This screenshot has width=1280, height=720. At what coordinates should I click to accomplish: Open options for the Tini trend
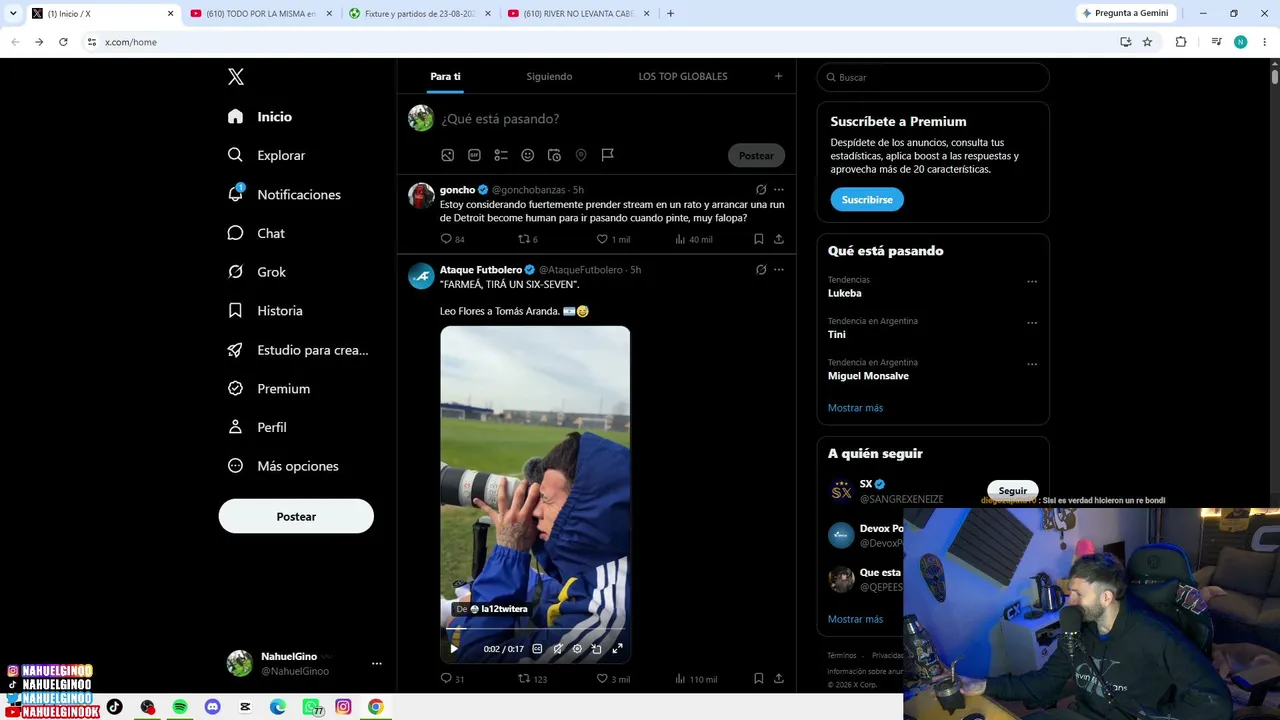pos(1032,323)
